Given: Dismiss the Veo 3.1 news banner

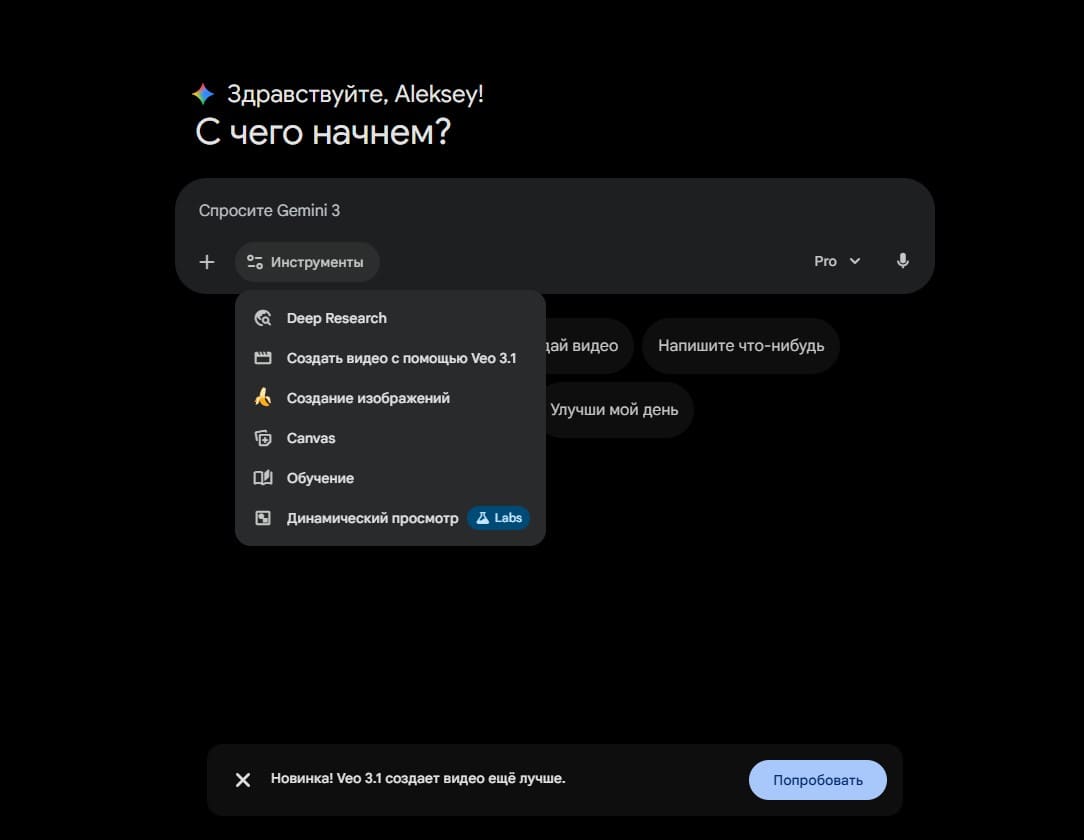Looking at the screenshot, I should (242, 779).
